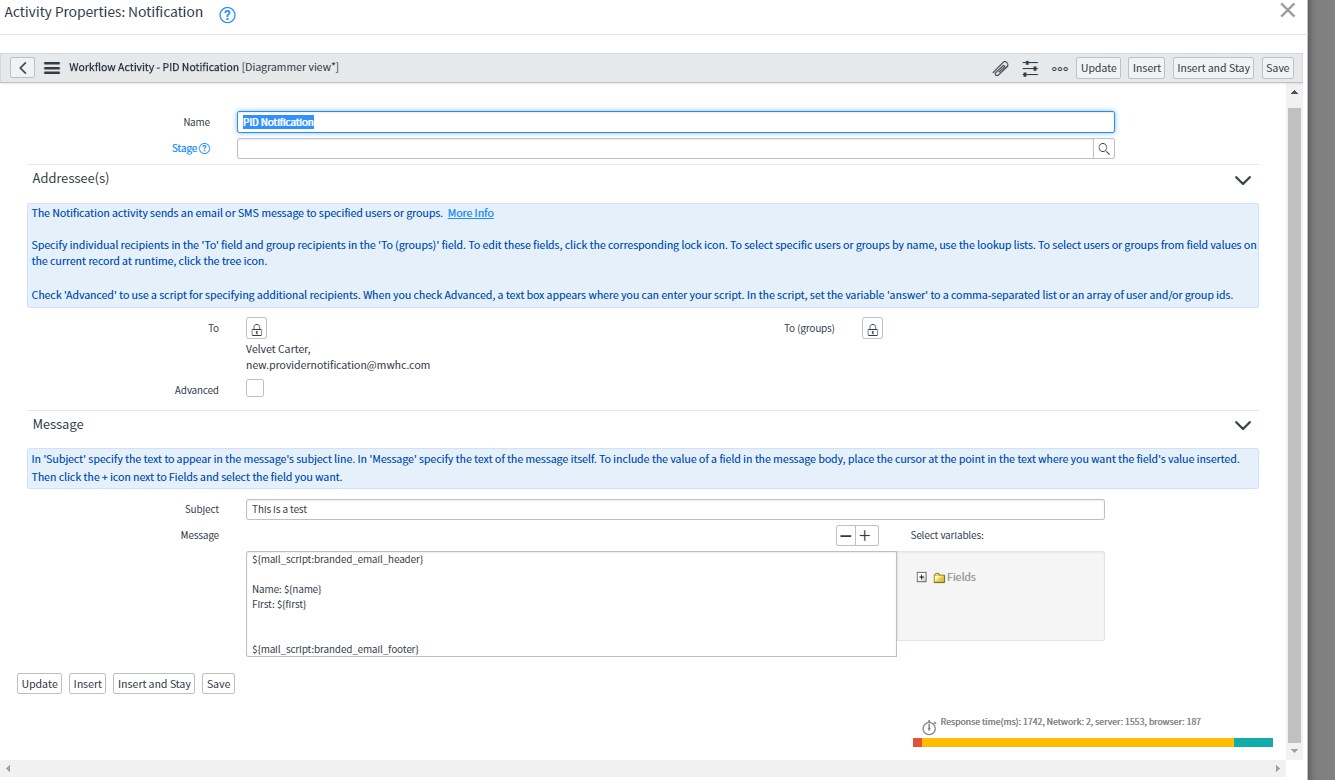Viewport: 1335px width, 780px height.
Task: Expand the Fields variable tree
Action: tap(922, 577)
